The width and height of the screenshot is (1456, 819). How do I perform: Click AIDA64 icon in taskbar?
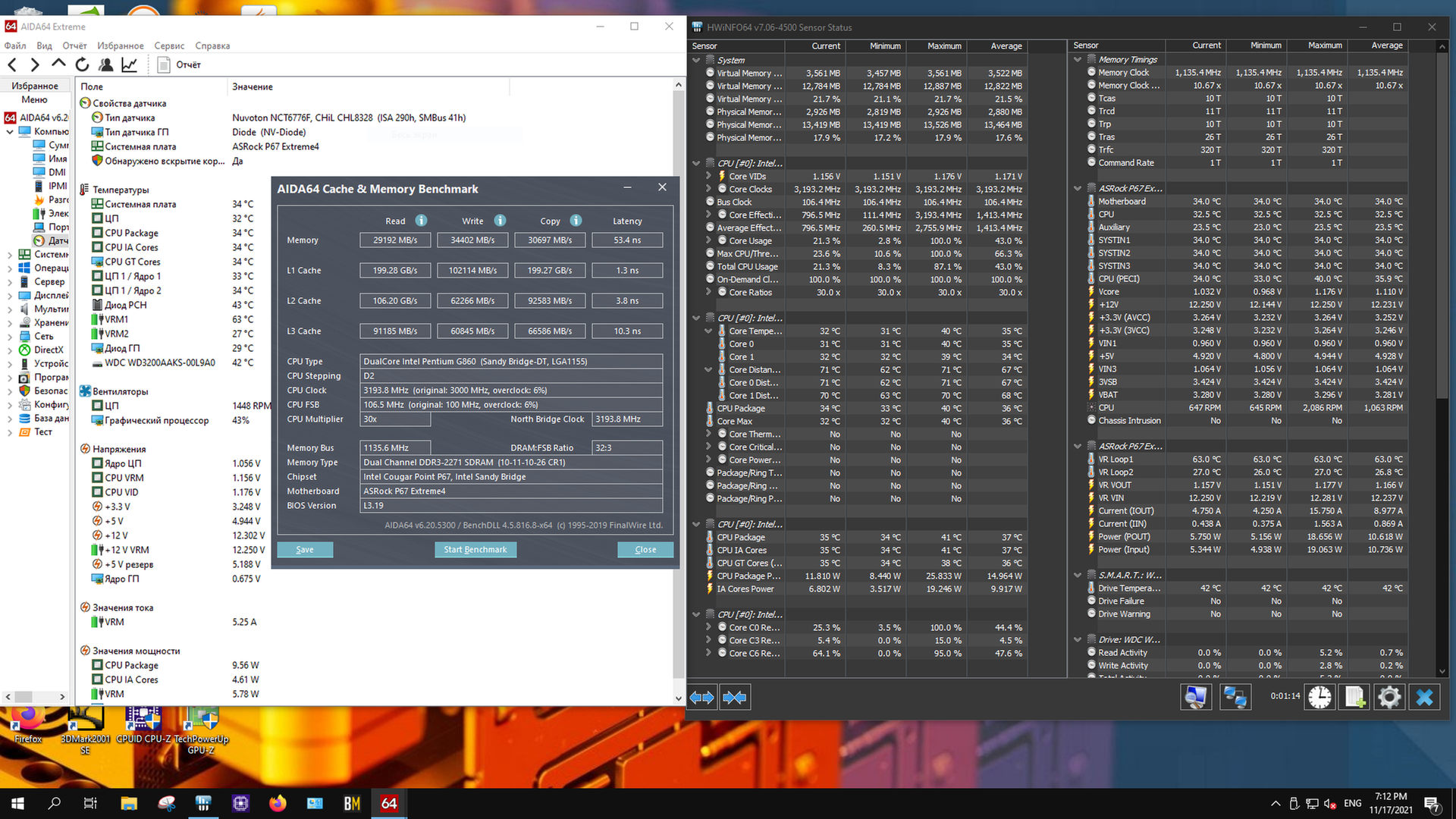[389, 803]
